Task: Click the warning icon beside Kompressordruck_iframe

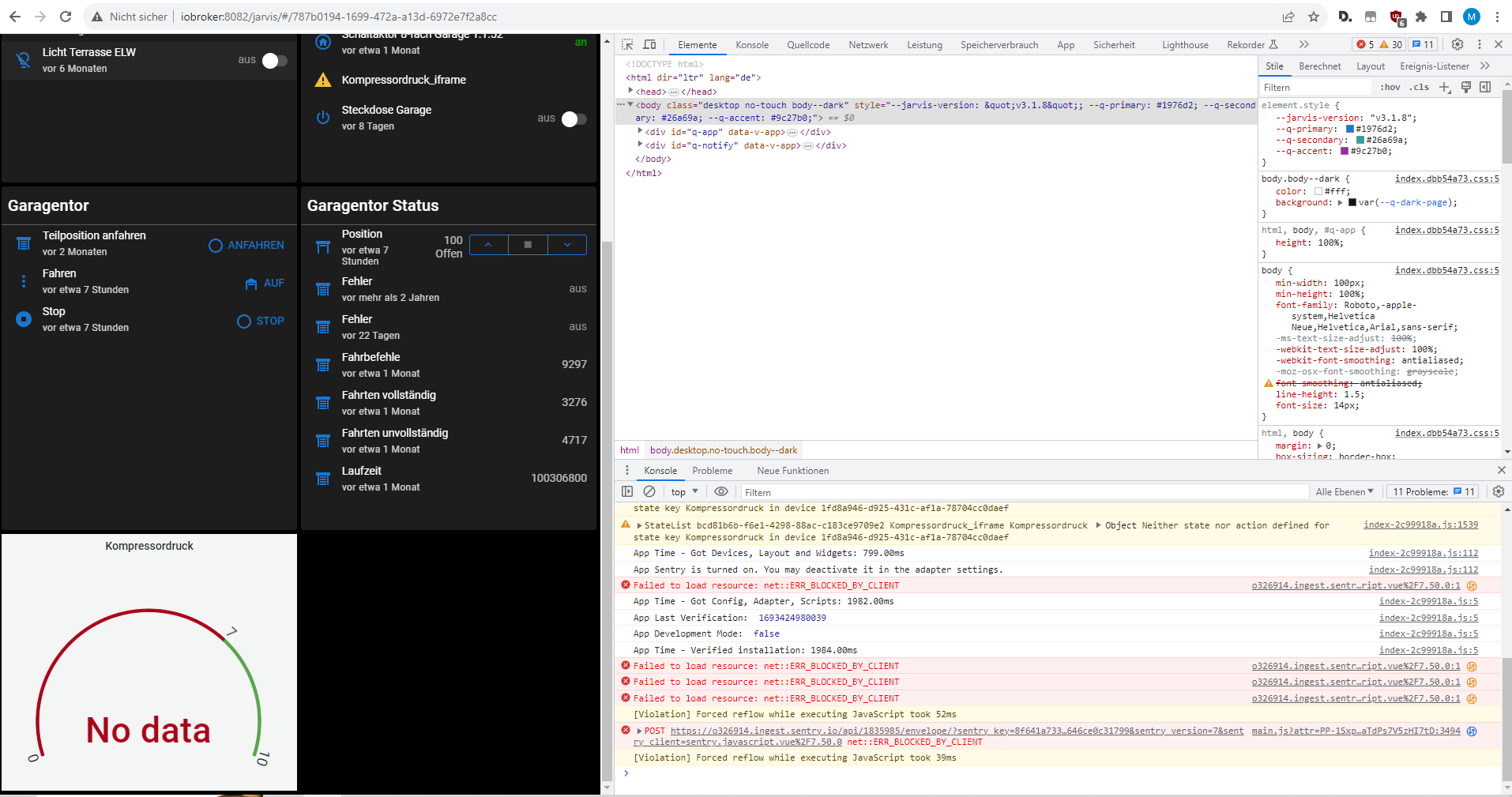Action: (323, 80)
